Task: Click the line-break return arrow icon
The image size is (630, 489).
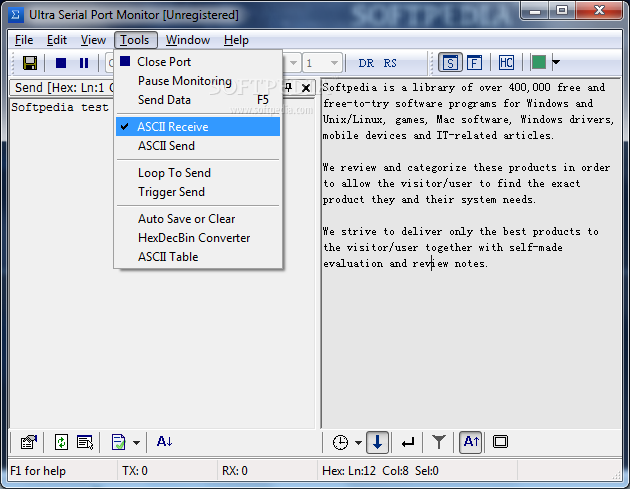Action: point(408,443)
